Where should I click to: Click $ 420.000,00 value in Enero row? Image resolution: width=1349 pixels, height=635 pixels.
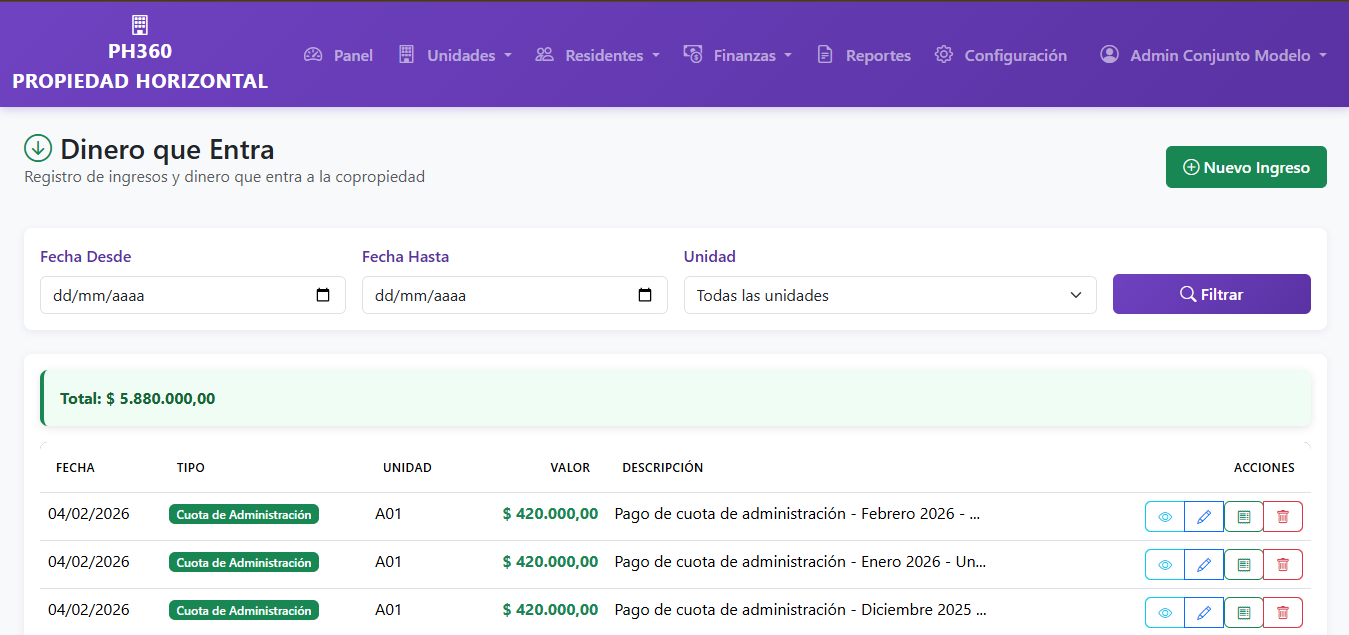coord(550,562)
